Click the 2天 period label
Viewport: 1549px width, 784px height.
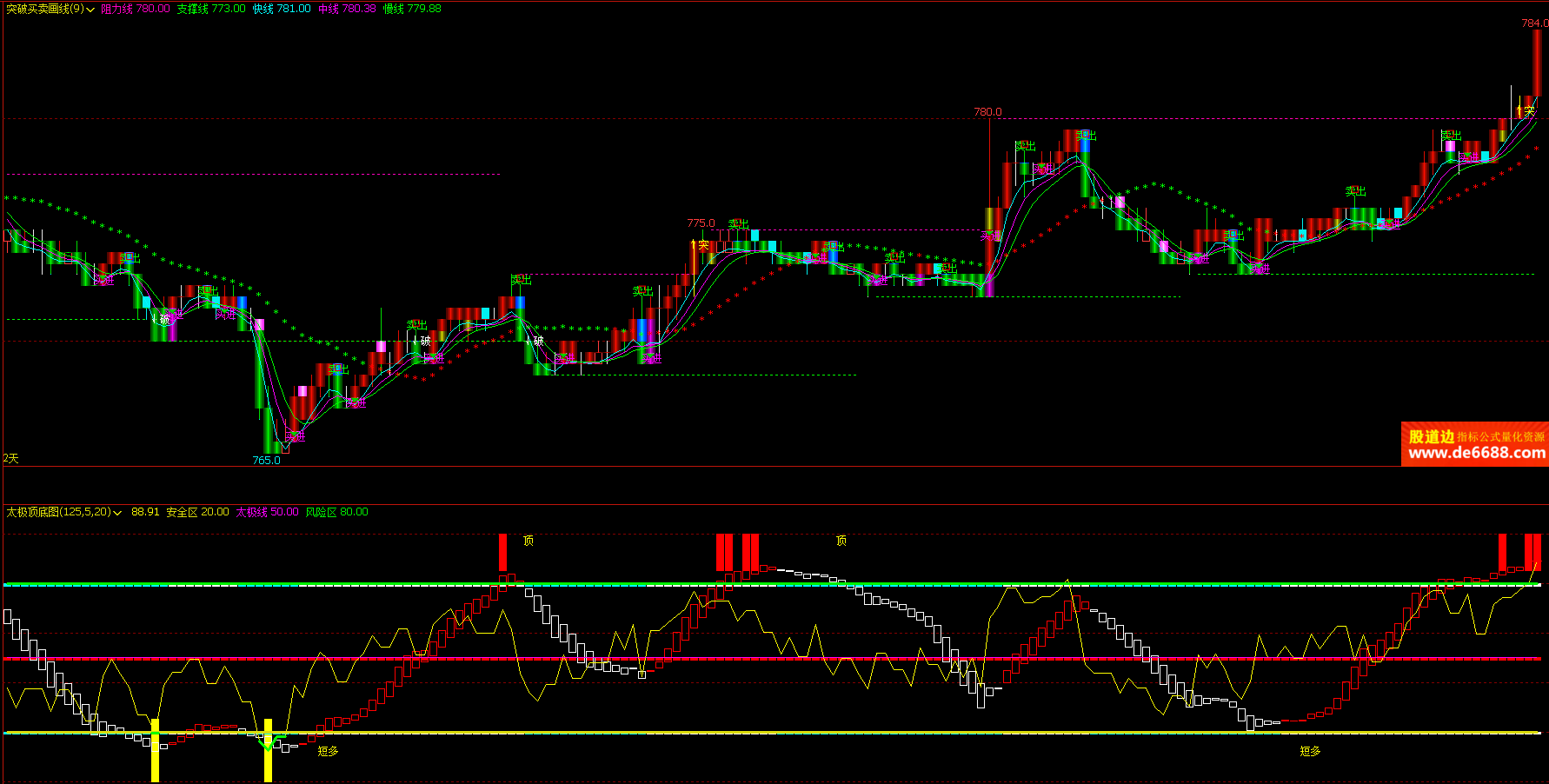click(10, 458)
